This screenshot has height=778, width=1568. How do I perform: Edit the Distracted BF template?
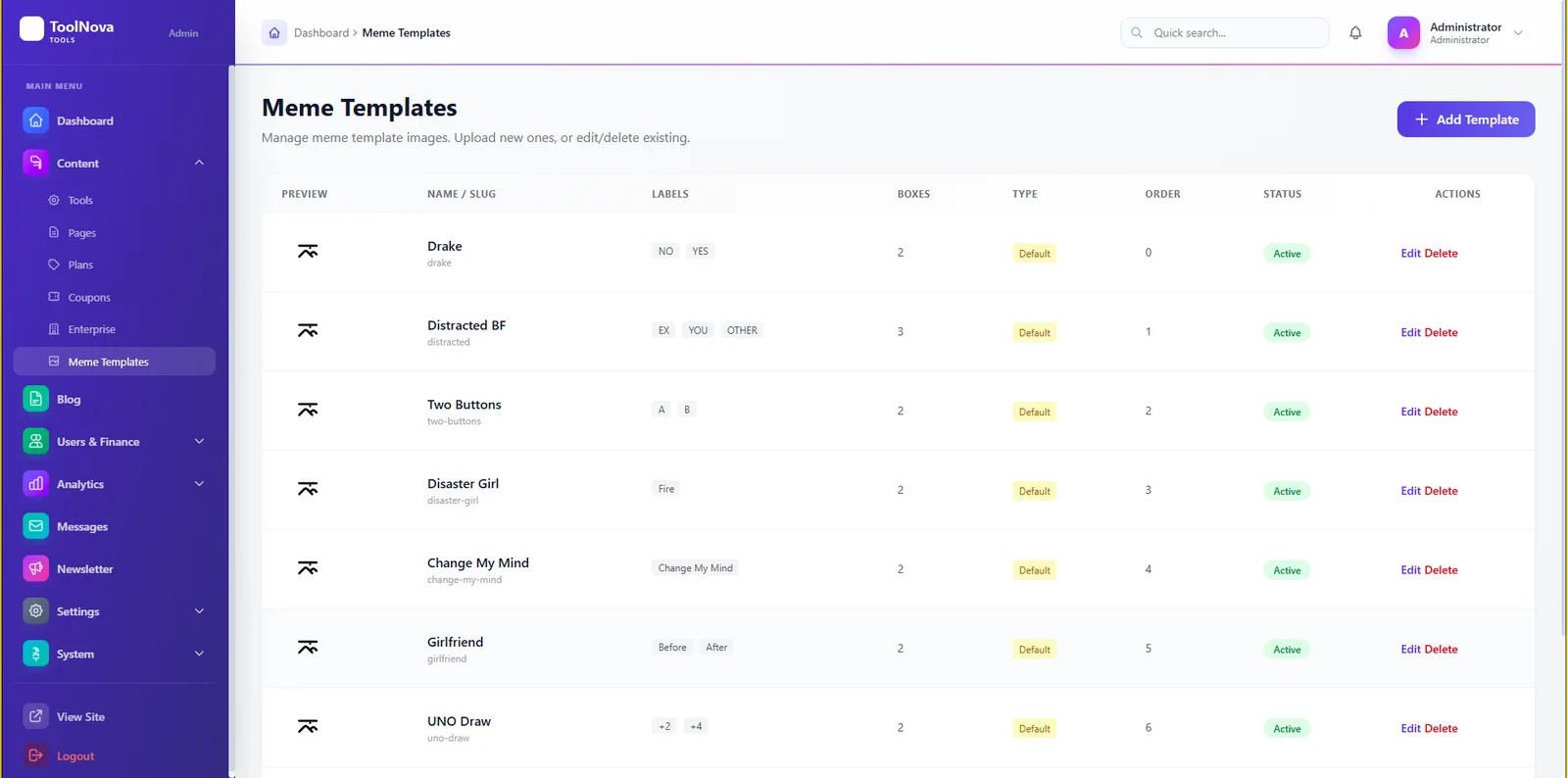click(x=1410, y=333)
